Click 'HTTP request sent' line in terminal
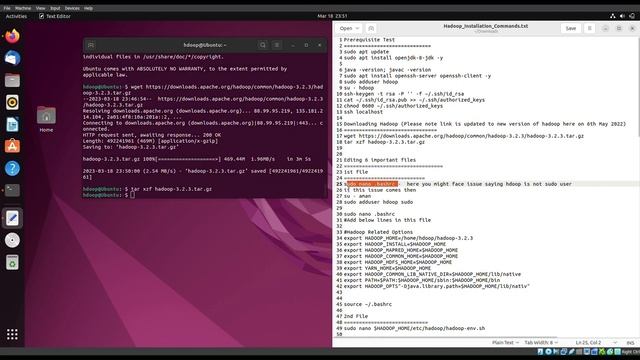Viewport: 640px width, 360px height. click(152, 135)
